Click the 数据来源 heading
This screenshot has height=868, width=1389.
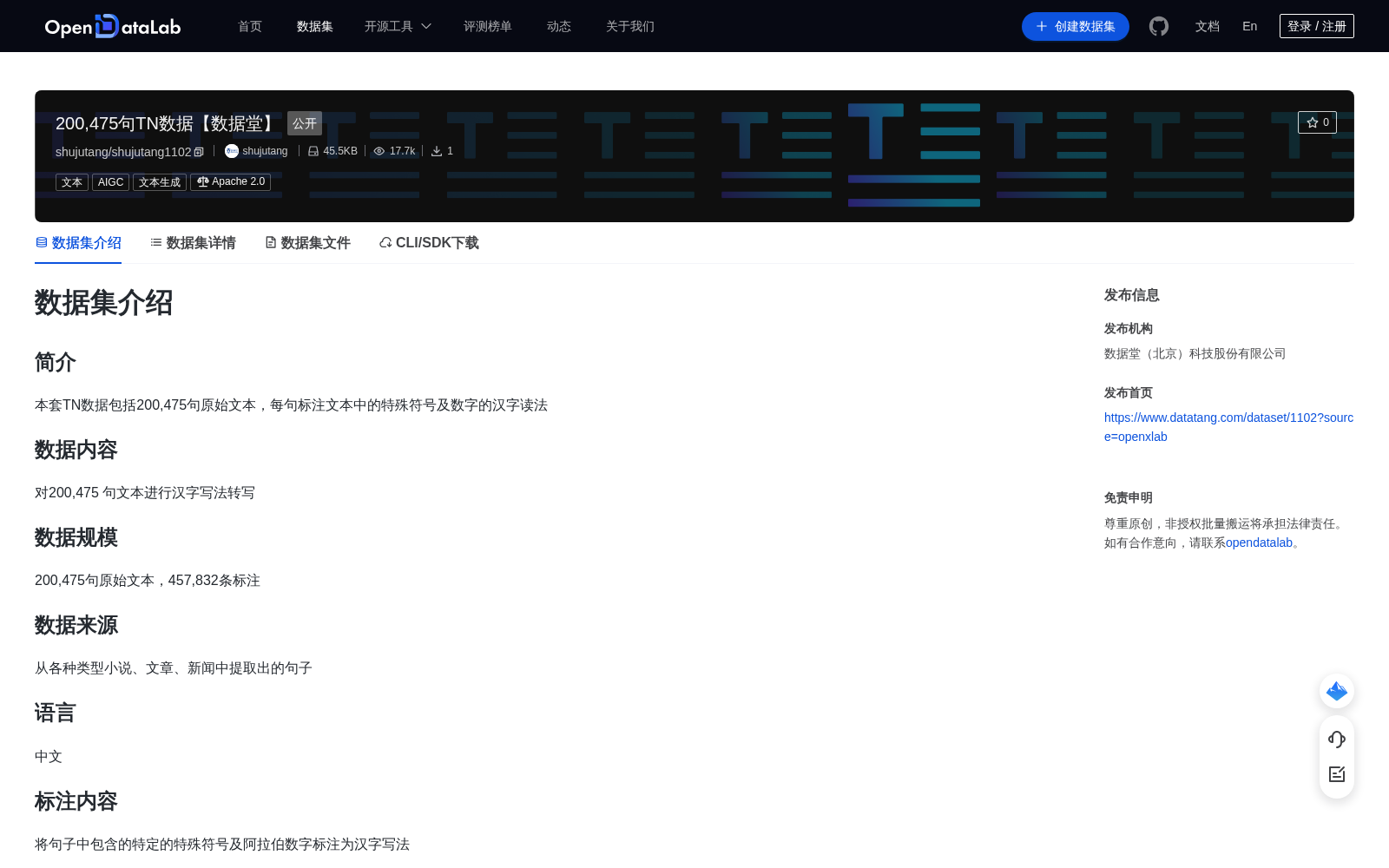point(76,626)
